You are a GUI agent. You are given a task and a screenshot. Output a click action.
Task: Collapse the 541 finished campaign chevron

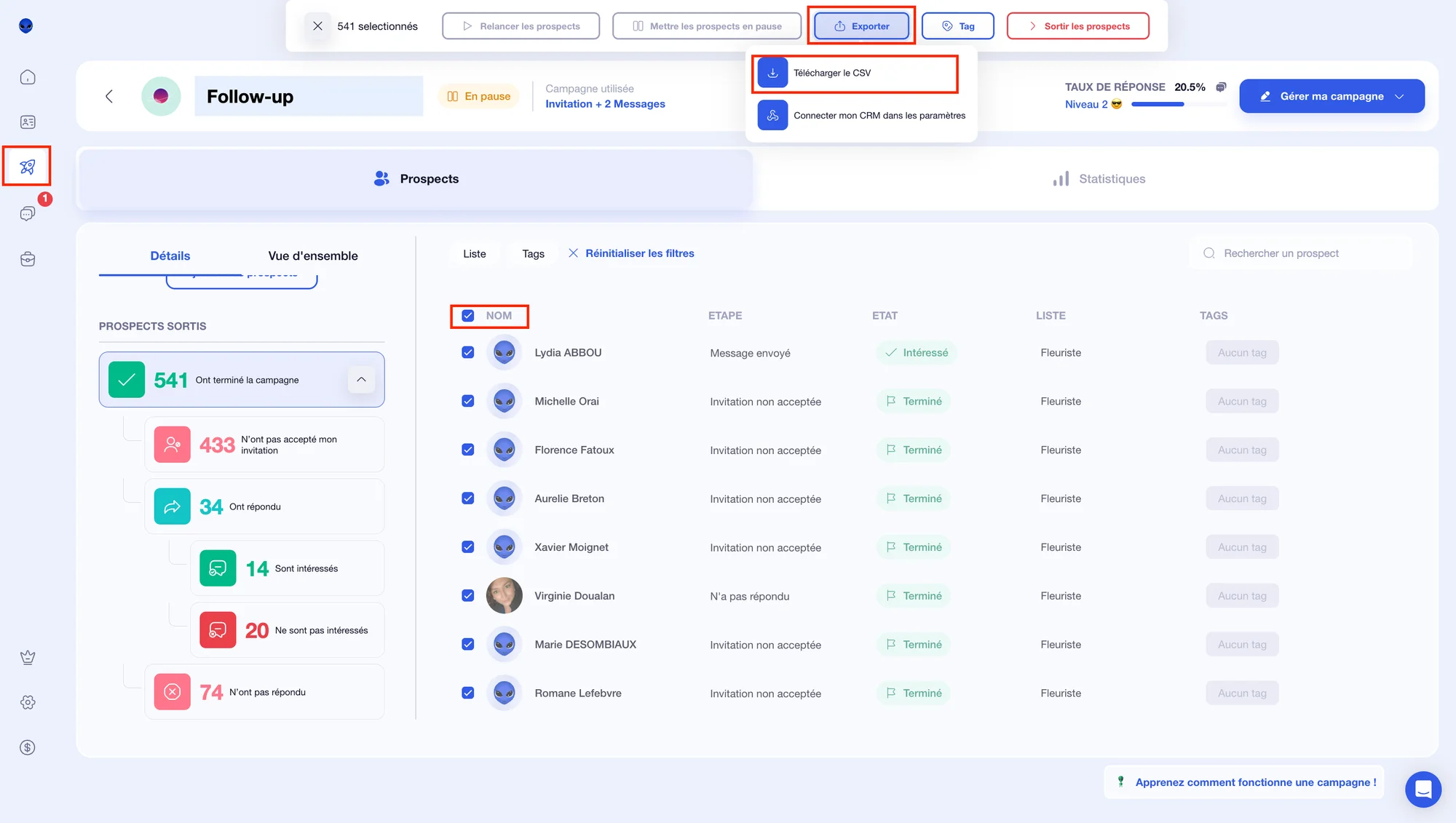pyautogui.click(x=361, y=380)
